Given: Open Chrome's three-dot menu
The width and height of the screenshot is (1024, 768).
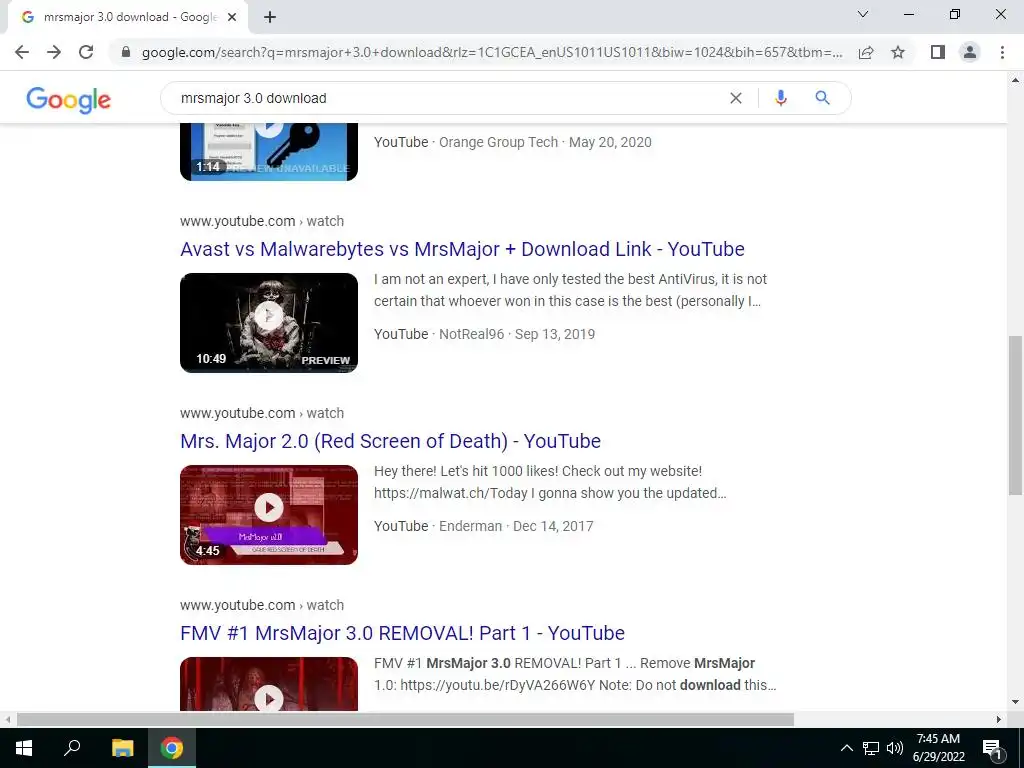Looking at the screenshot, I should (1002, 52).
